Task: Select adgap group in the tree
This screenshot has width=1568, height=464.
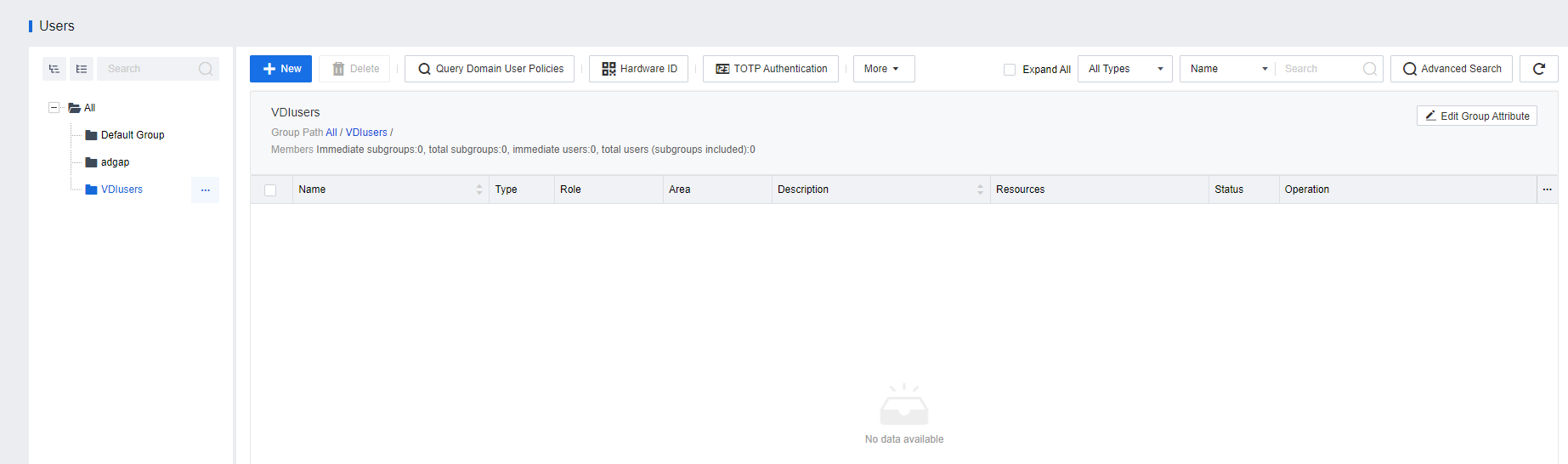Action: [115, 162]
